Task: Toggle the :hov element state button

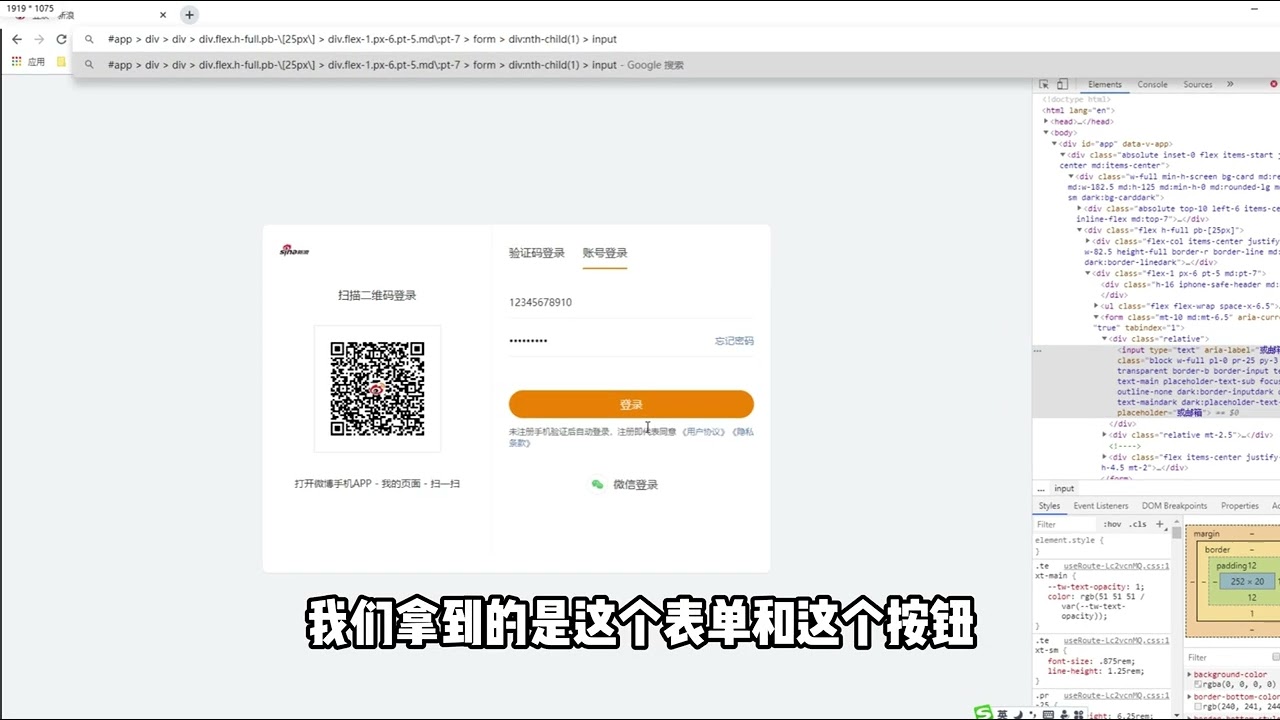Action: [x=1112, y=524]
